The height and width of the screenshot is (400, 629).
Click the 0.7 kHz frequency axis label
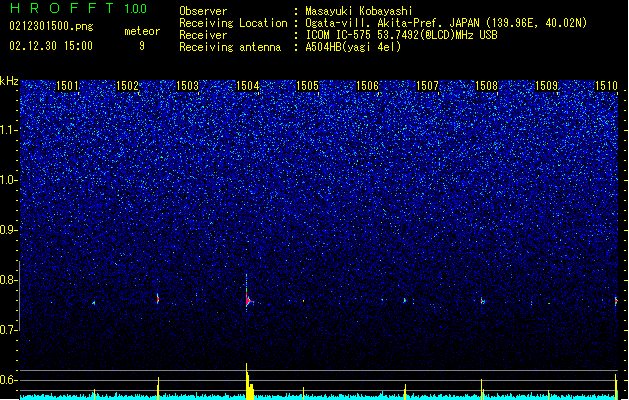pyautogui.click(x=9, y=330)
